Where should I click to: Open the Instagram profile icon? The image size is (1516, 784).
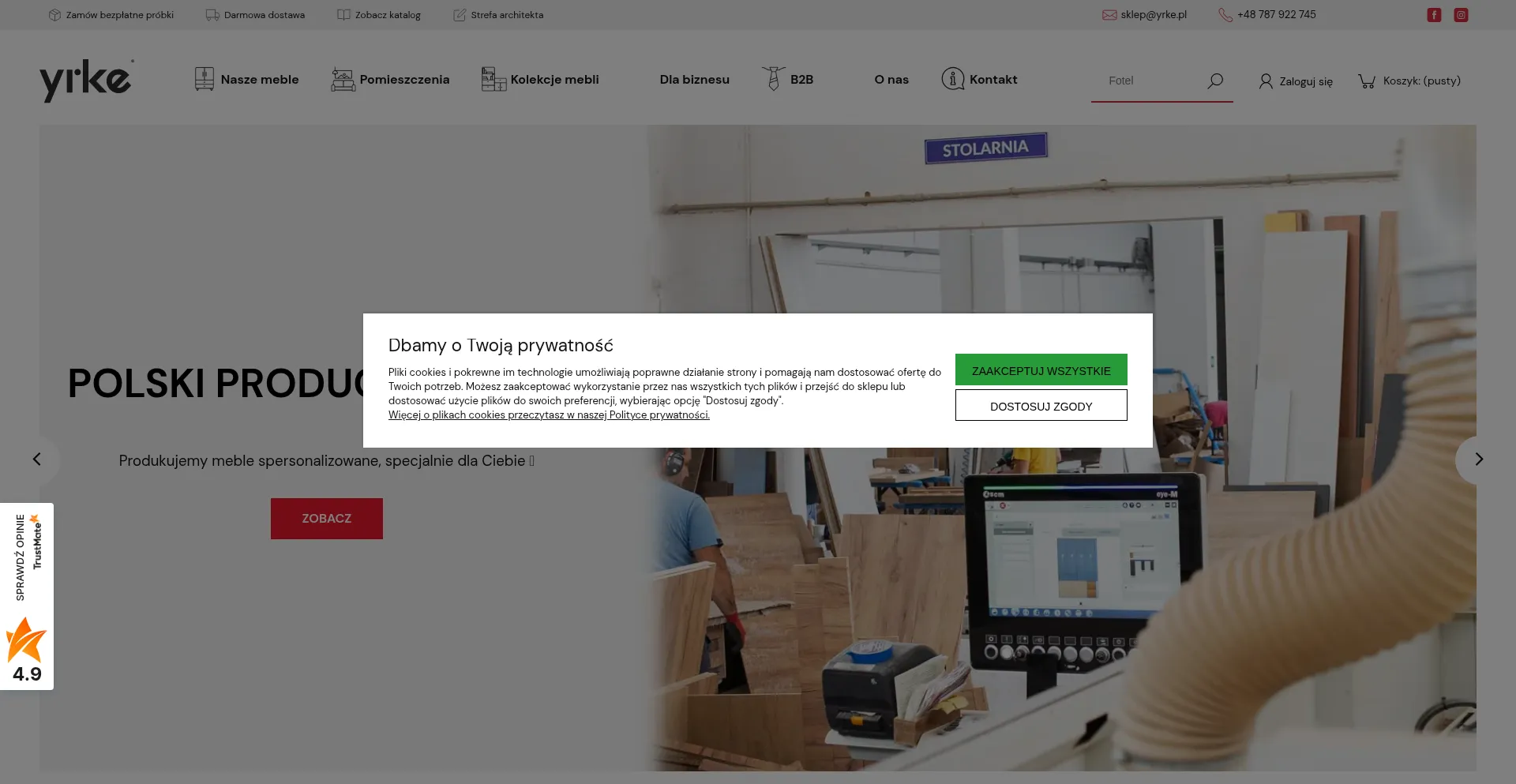tap(1461, 15)
